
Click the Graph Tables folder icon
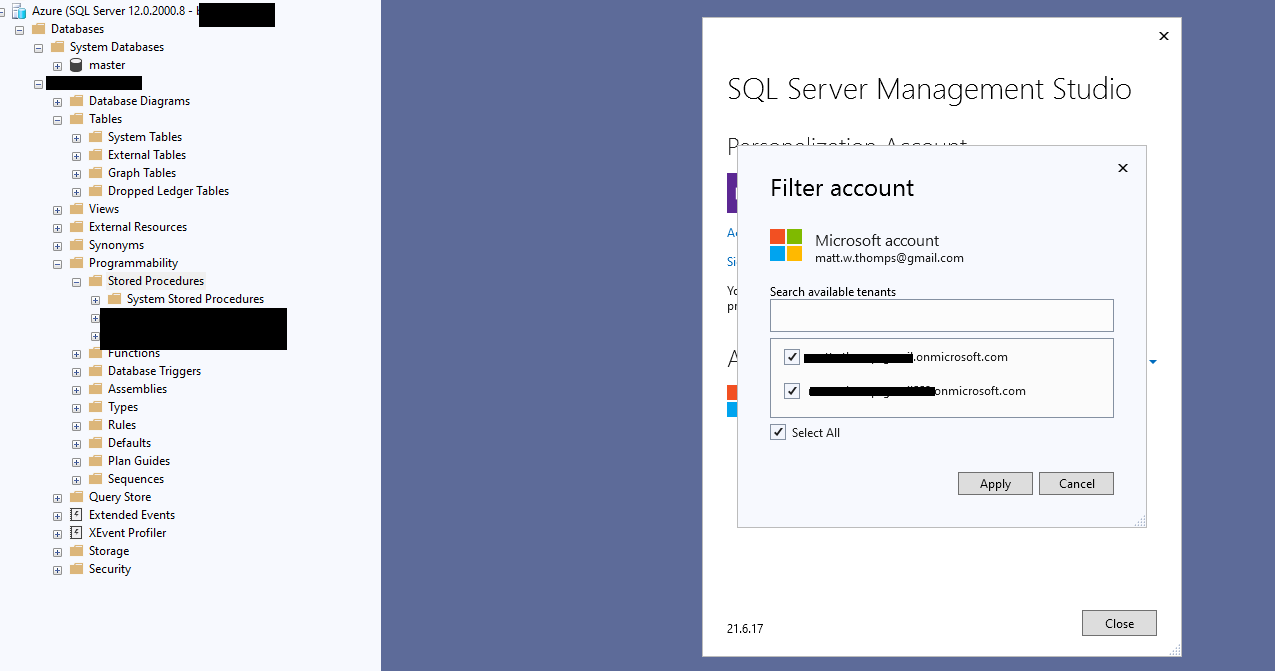click(95, 173)
